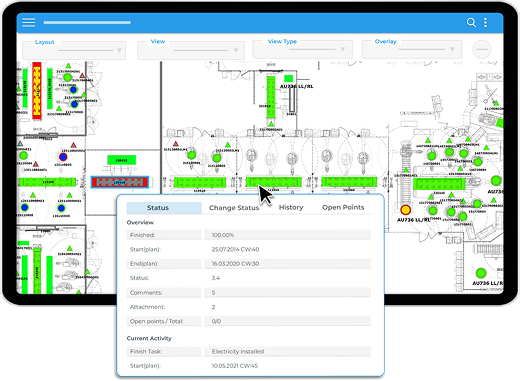Image resolution: width=521 pixels, height=381 pixels.
Task: Click the Overview section heading
Action: 140,222
